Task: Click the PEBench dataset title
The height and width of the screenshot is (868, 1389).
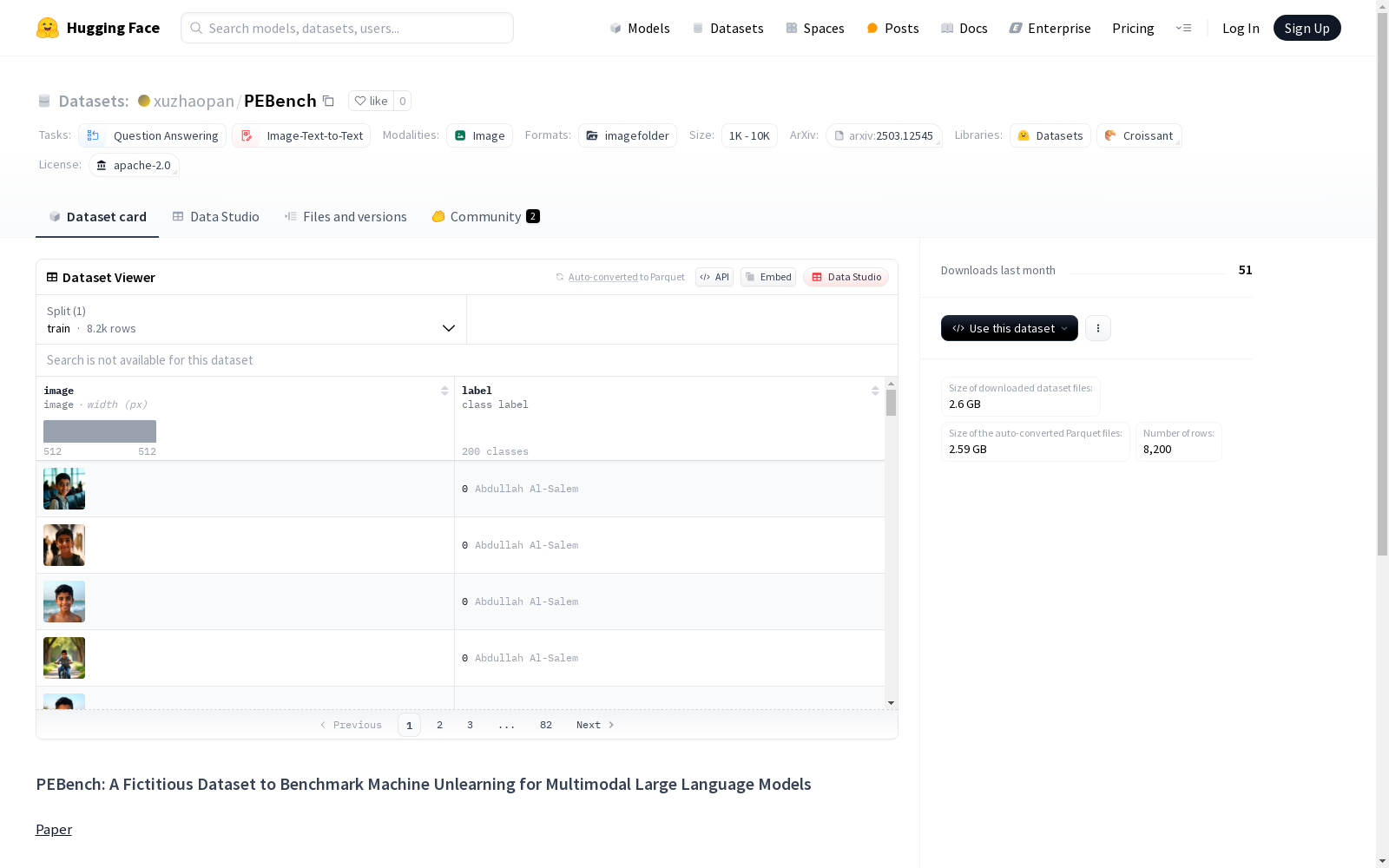Action: pos(280,101)
